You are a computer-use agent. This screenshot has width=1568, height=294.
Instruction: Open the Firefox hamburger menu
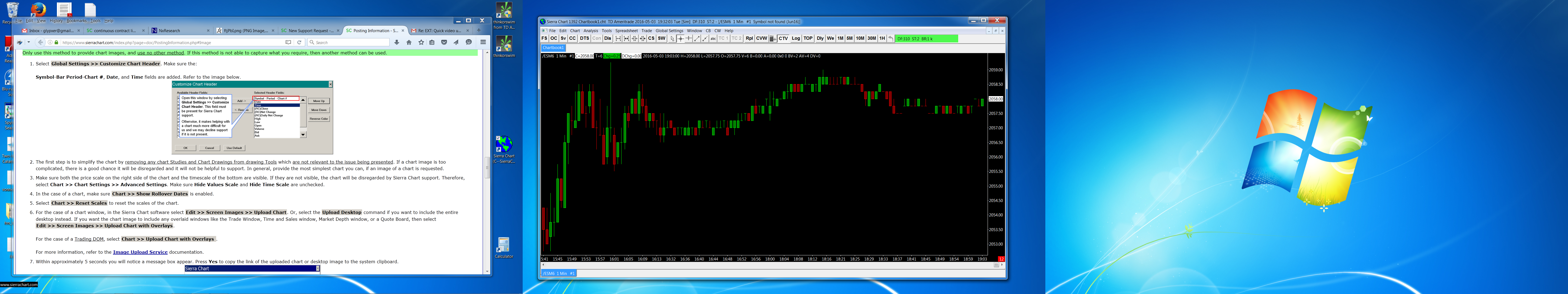[x=483, y=42]
